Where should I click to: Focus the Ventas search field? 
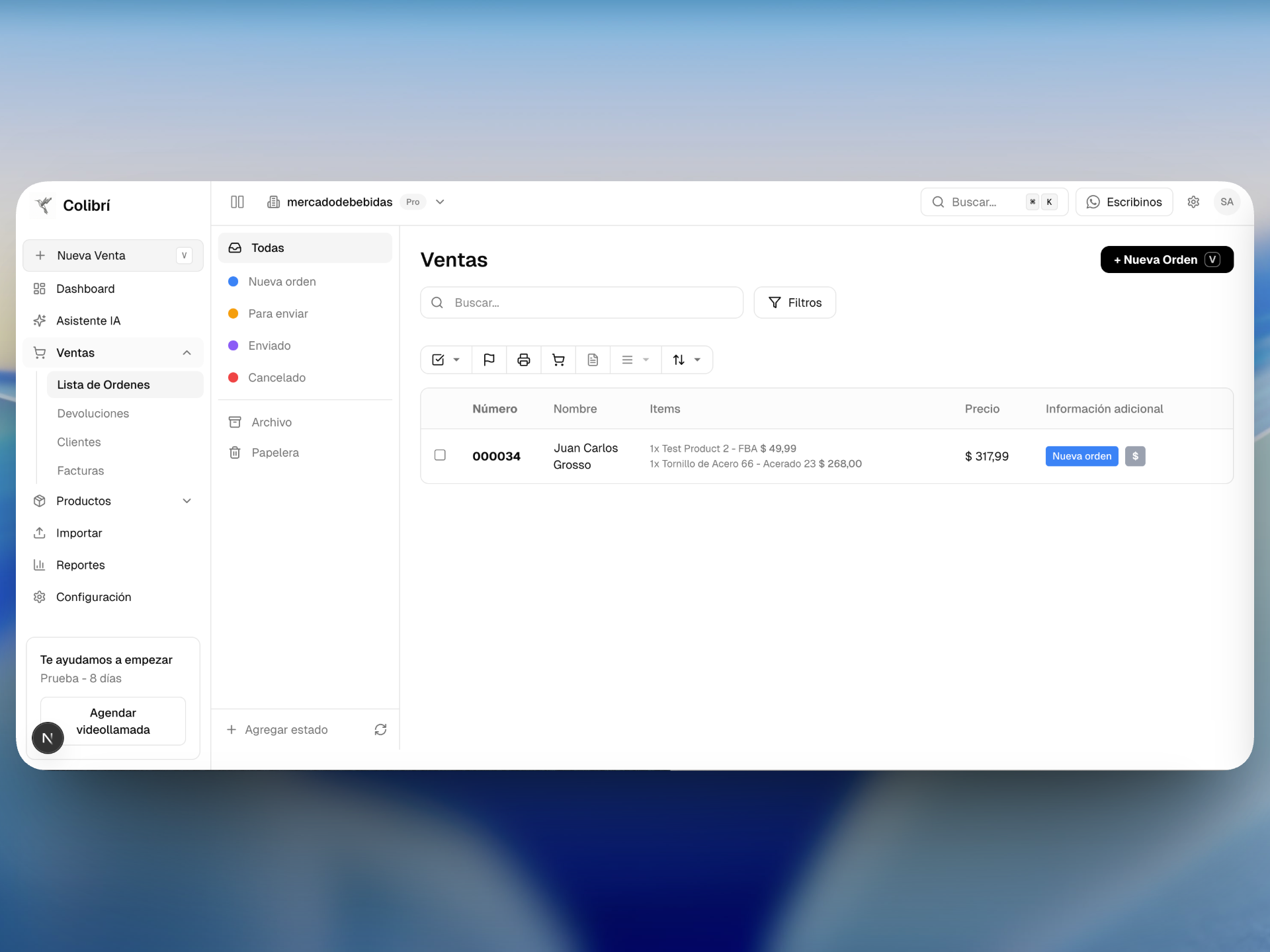tap(582, 302)
